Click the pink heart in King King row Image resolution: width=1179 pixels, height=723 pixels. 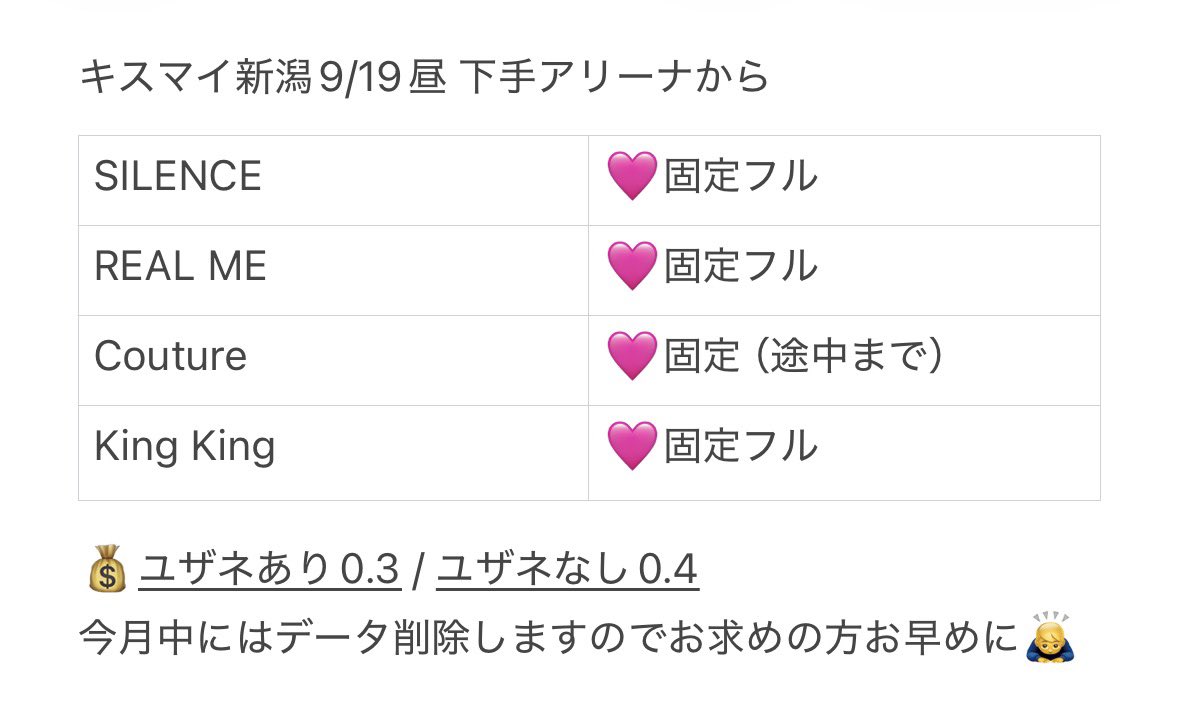point(632,446)
